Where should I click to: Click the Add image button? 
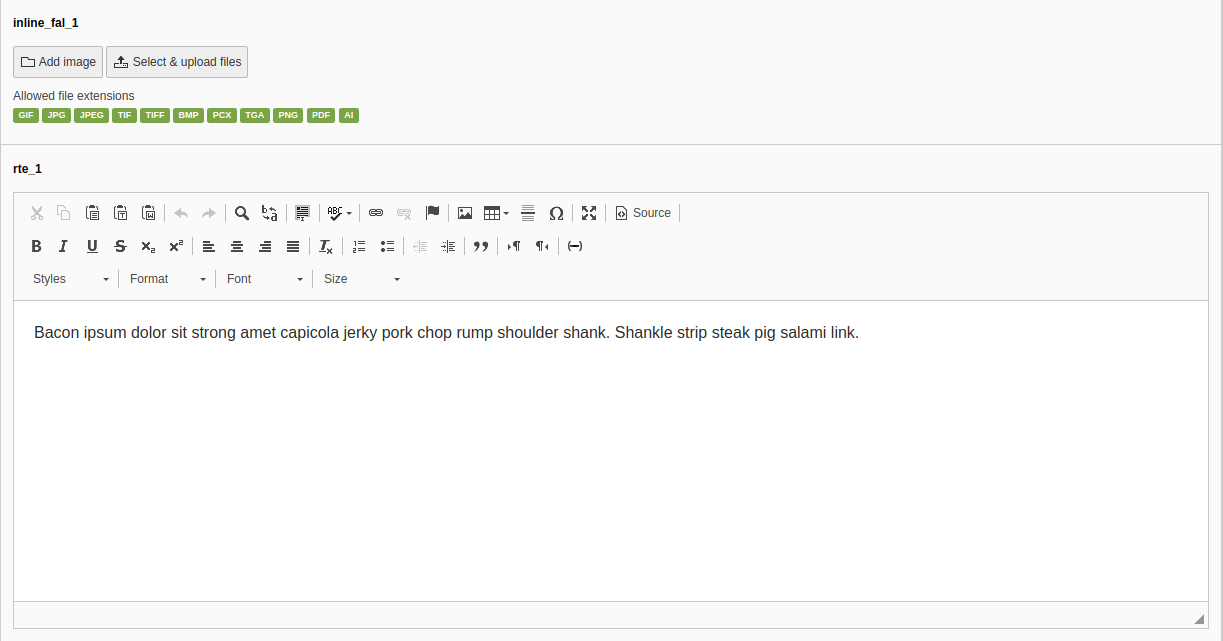coord(58,62)
